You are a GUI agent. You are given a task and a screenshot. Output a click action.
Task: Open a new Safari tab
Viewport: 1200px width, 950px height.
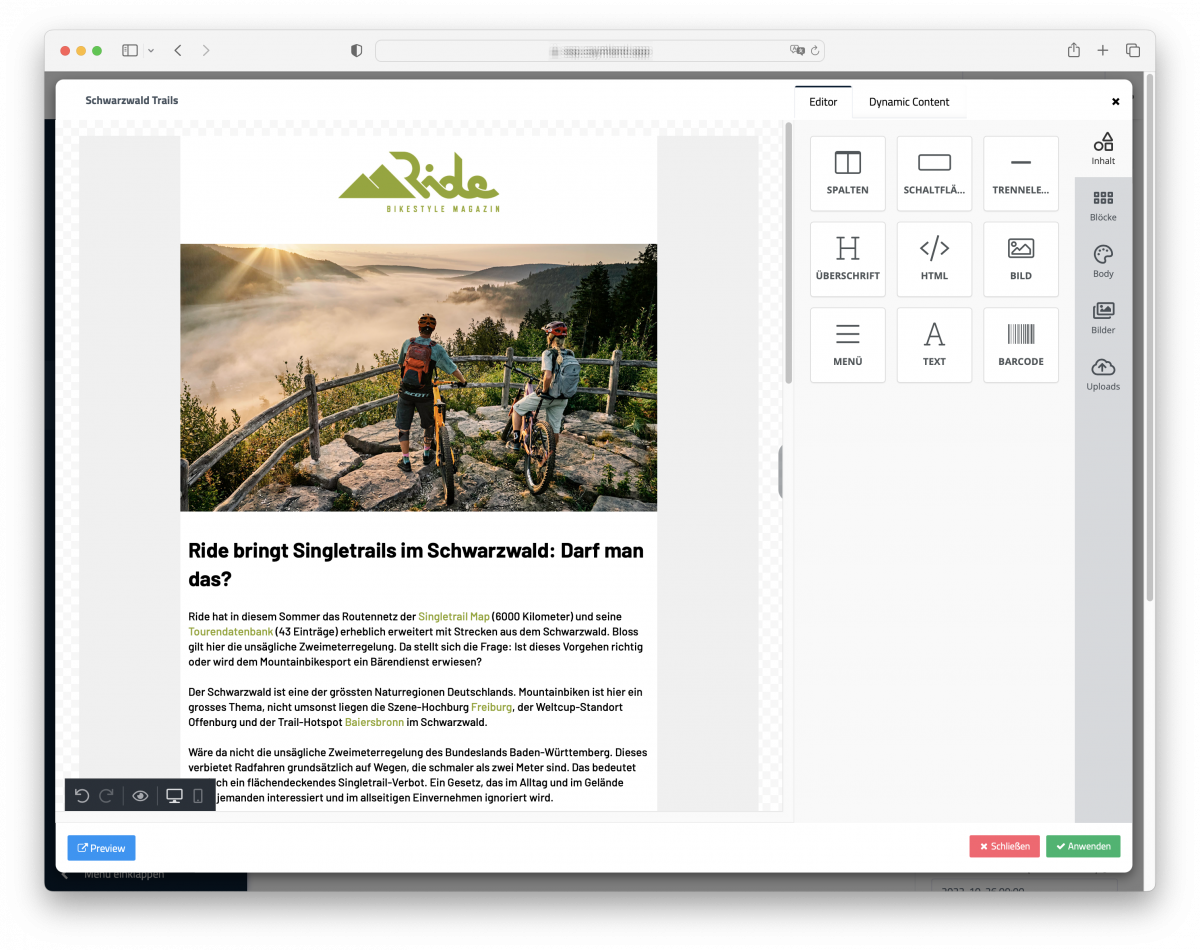click(x=1103, y=50)
